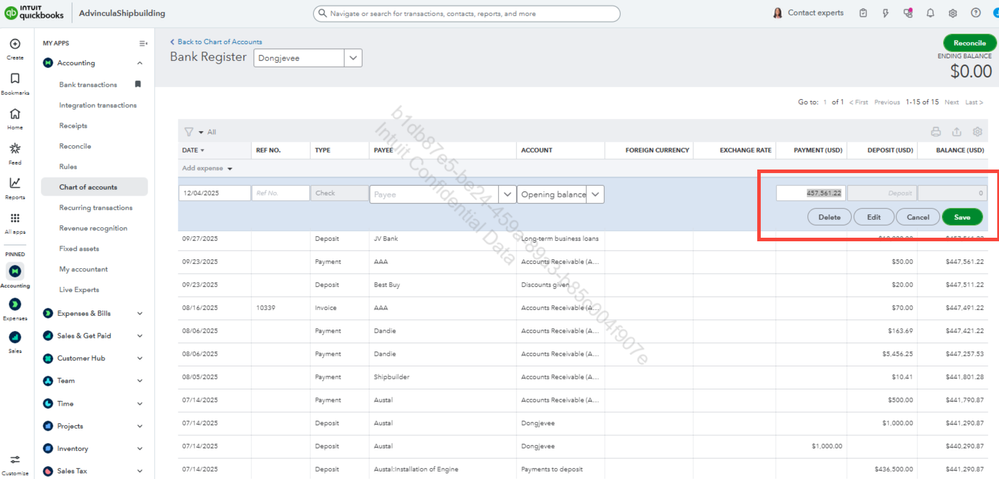The width and height of the screenshot is (999, 479).
Task: Open the notifications bell
Action: pos(931,13)
